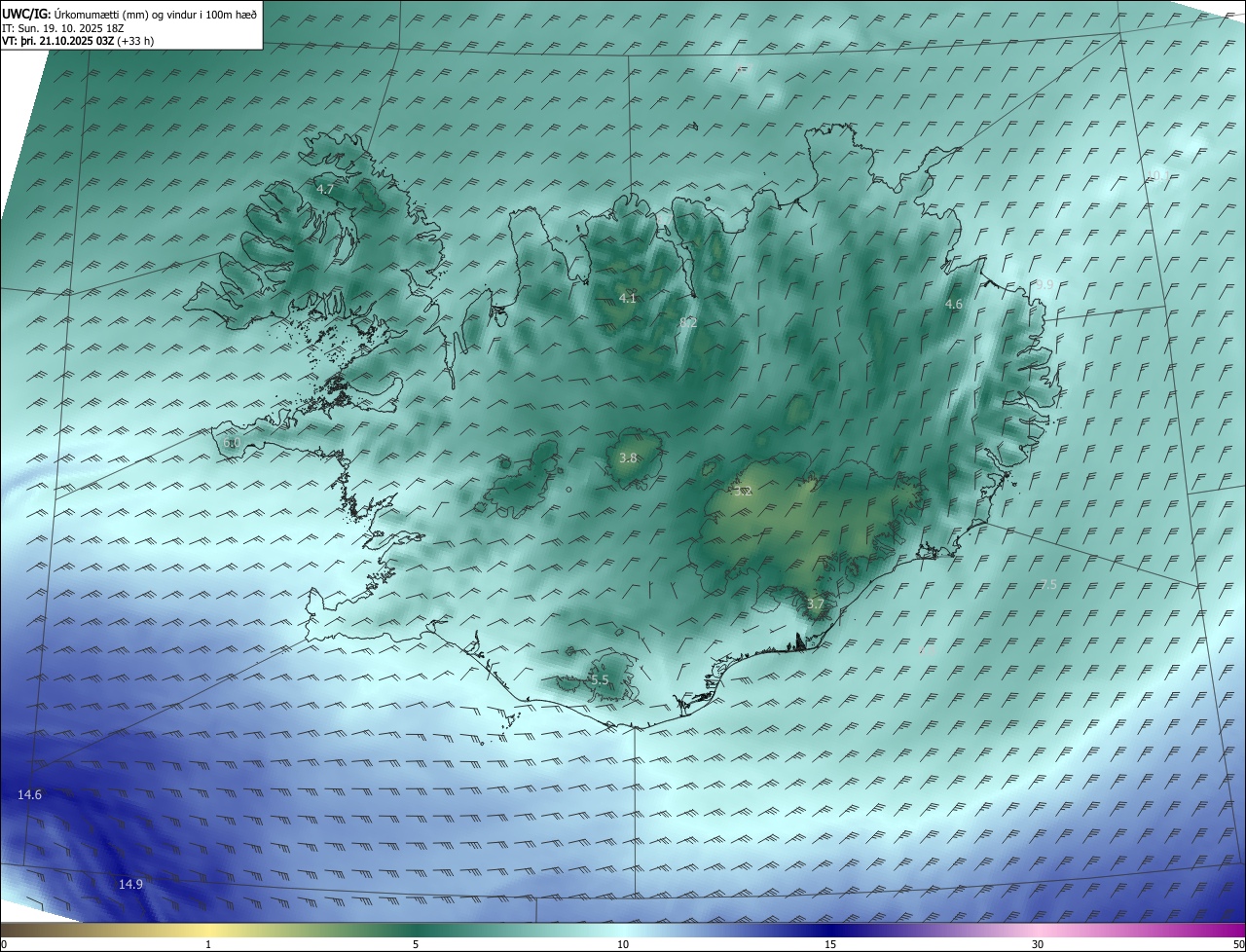Click the "UWC/IG: Úrkomumætti (mm)" title line

point(129,14)
